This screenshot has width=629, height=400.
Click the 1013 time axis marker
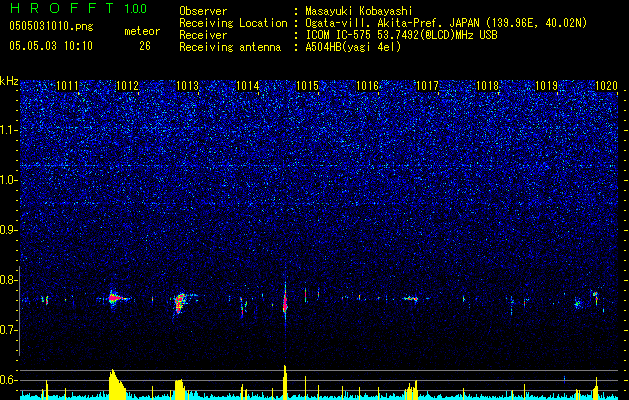(x=187, y=86)
